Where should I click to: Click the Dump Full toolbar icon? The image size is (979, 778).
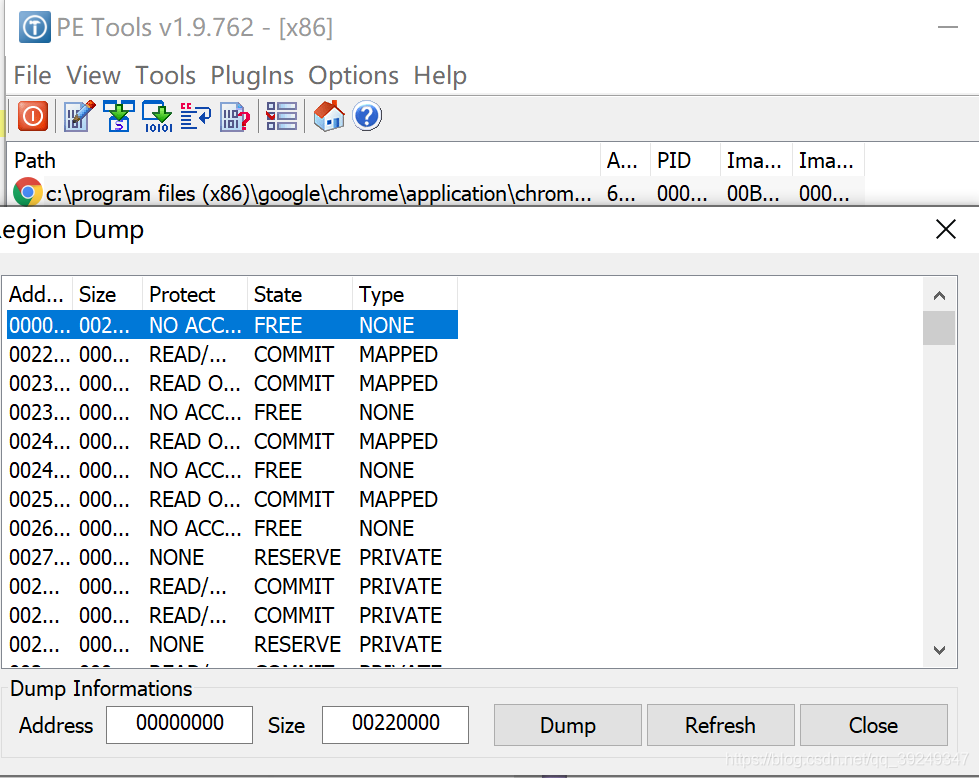(x=119, y=116)
